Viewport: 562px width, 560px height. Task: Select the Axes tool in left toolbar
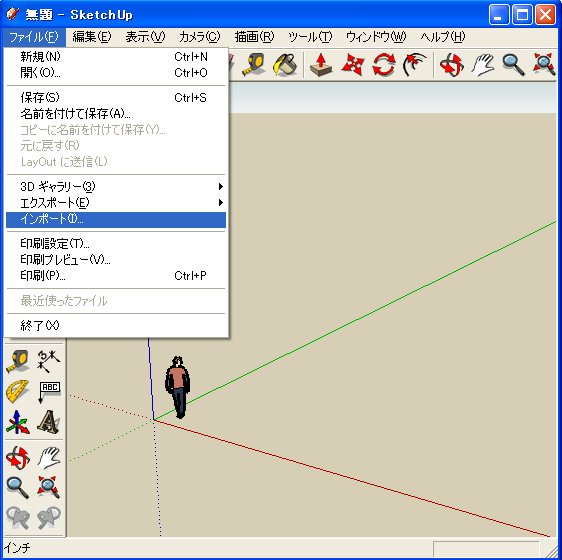(x=18, y=422)
